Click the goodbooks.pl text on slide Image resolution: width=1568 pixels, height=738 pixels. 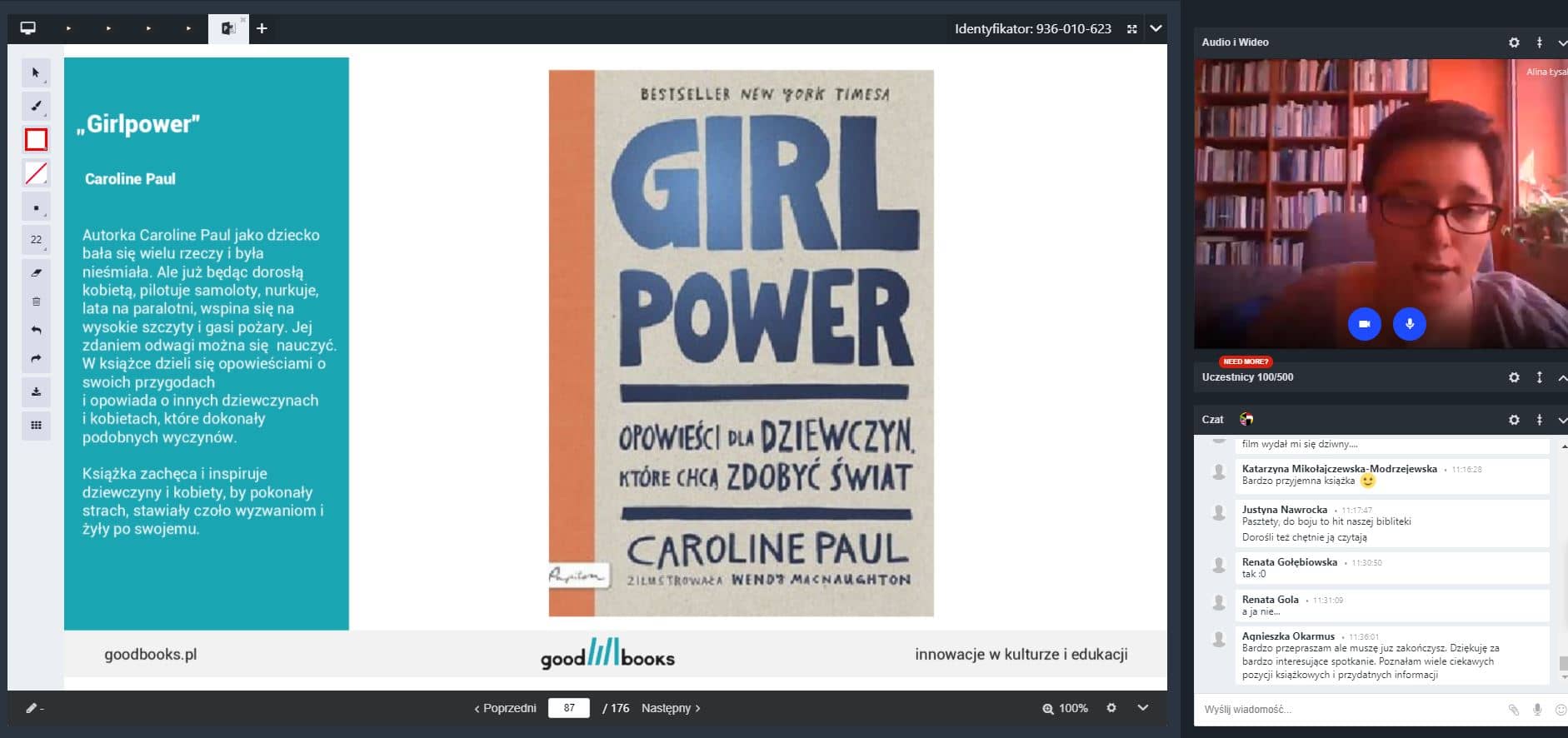click(151, 655)
